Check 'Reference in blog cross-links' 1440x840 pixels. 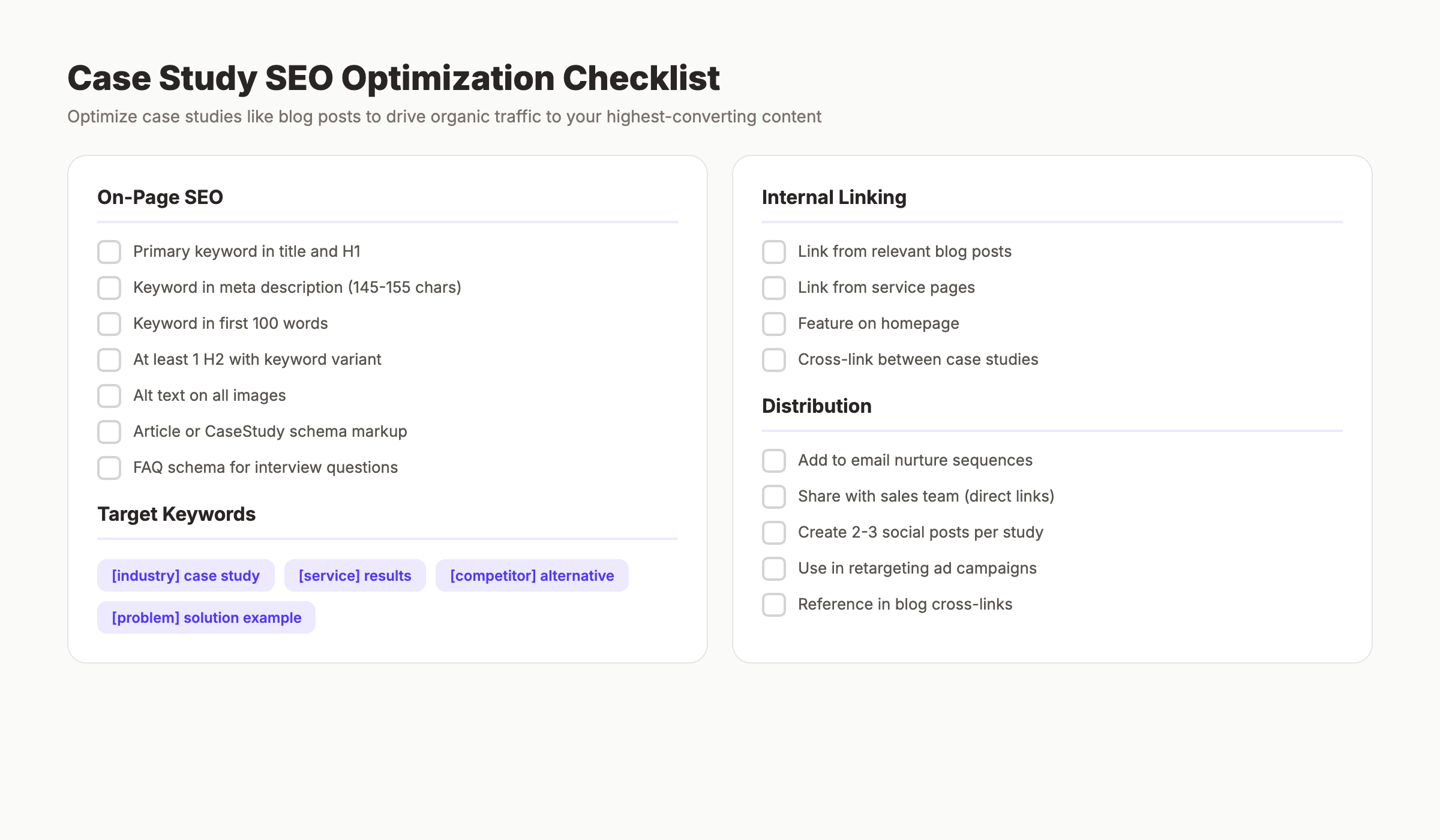click(773, 605)
